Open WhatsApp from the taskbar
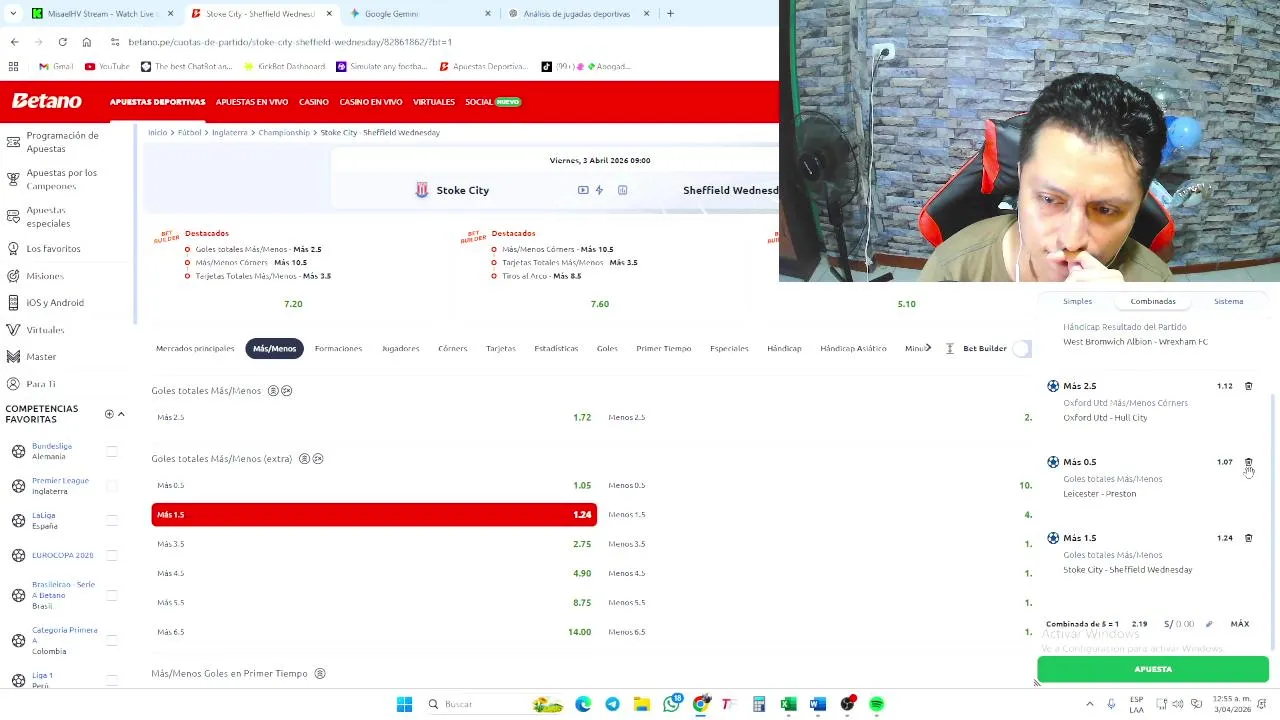1280x720 pixels. (x=671, y=704)
